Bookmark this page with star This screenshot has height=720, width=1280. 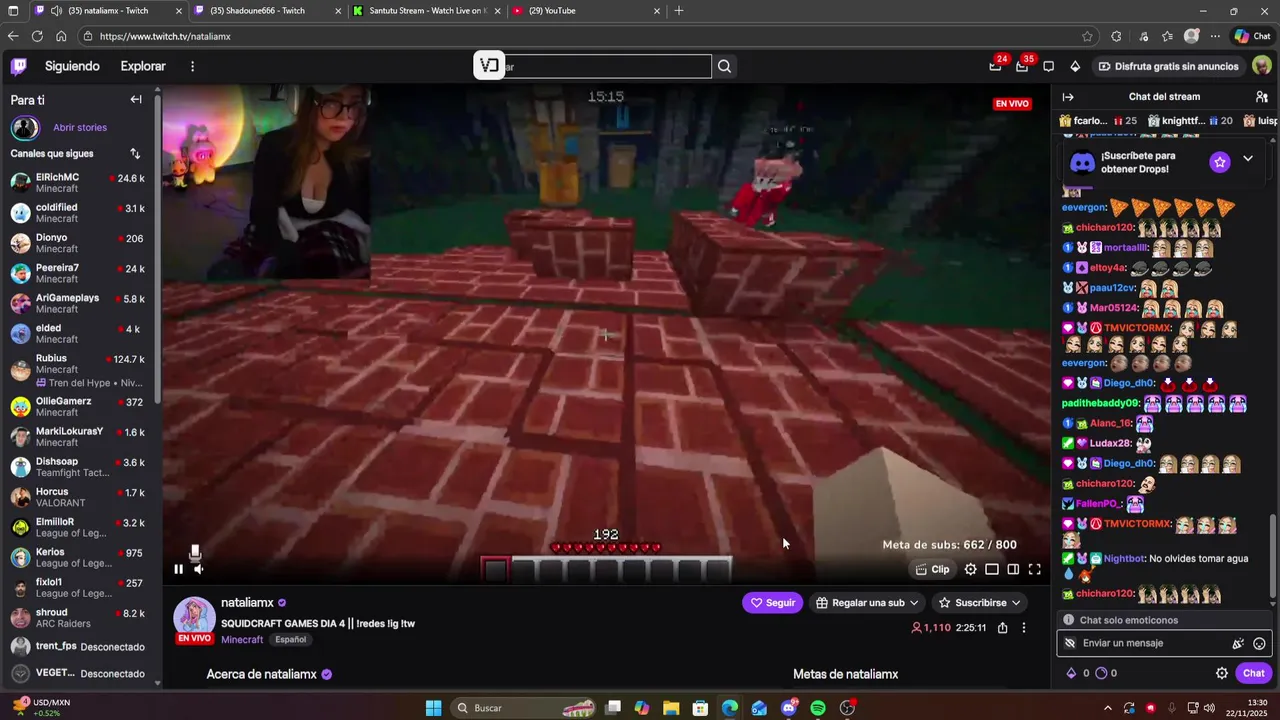(1087, 36)
